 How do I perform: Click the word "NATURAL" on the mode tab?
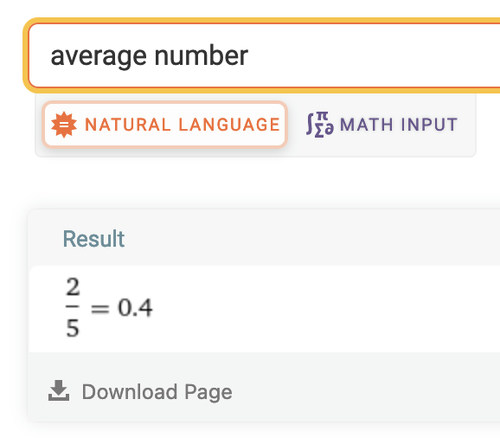tap(128, 125)
